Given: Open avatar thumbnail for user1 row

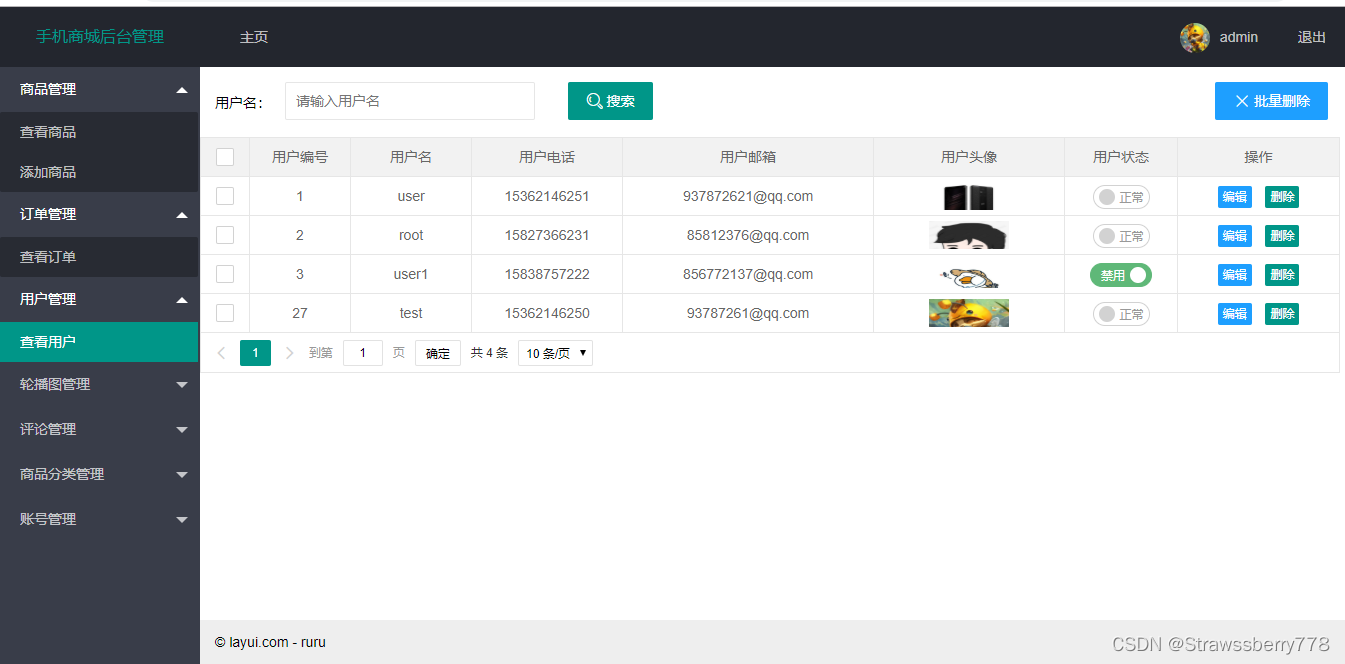Looking at the screenshot, I should click(969, 275).
